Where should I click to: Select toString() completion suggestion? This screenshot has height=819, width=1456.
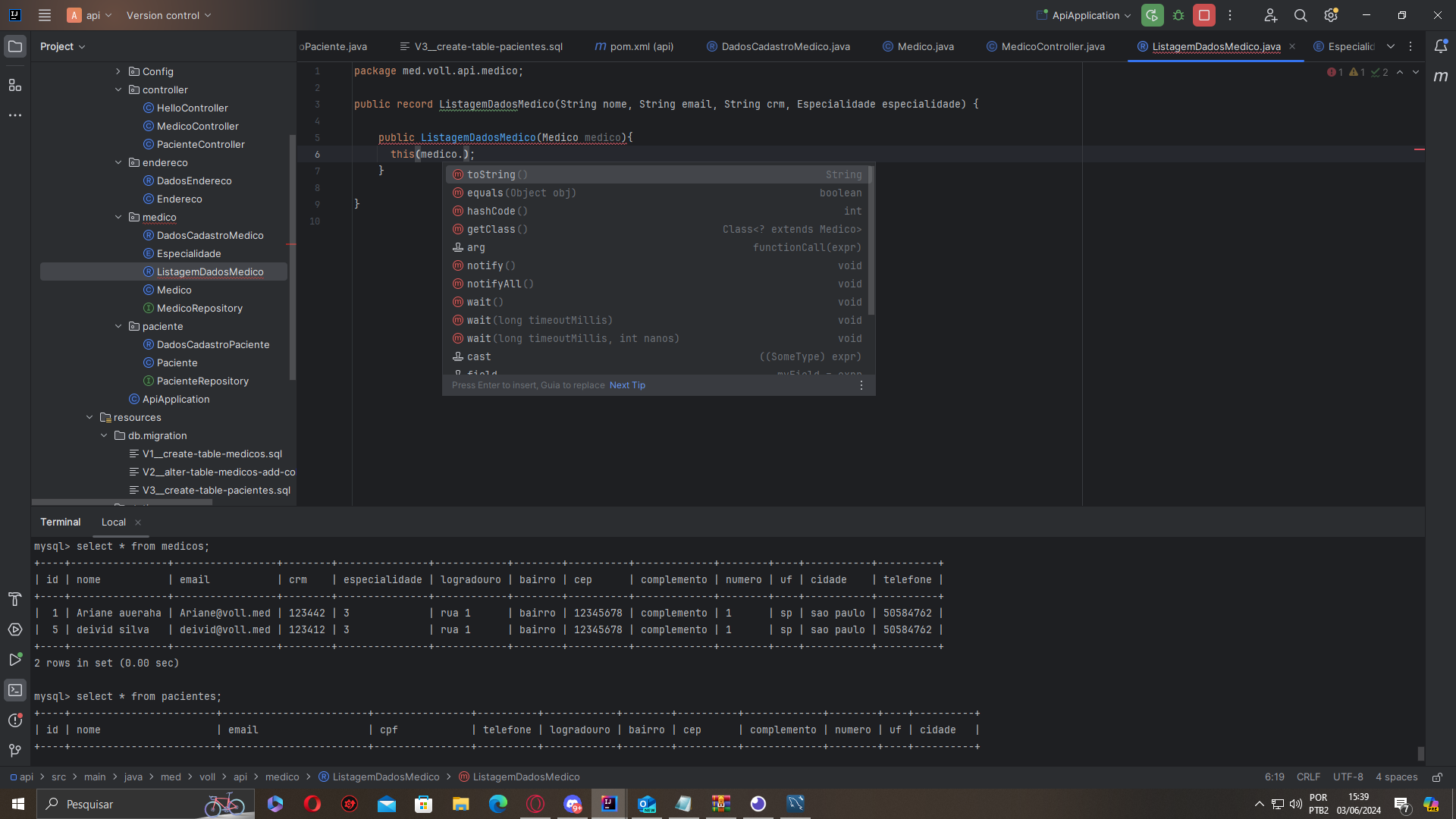click(657, 174)
